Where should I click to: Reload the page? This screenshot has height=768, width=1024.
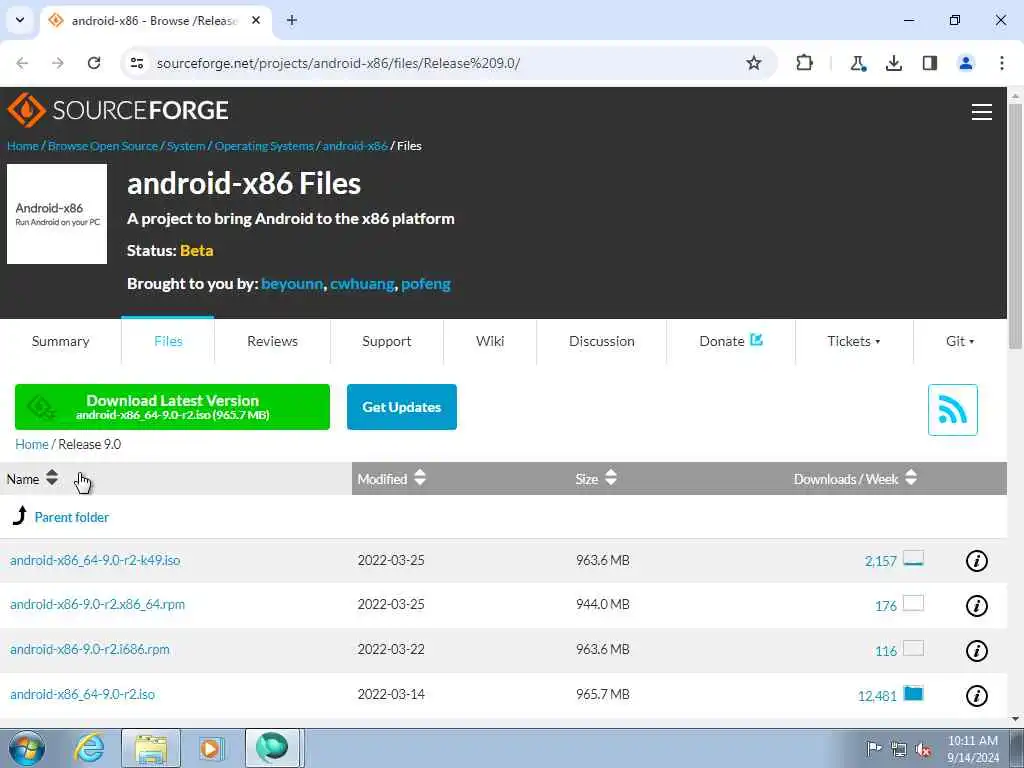point(94,63)
